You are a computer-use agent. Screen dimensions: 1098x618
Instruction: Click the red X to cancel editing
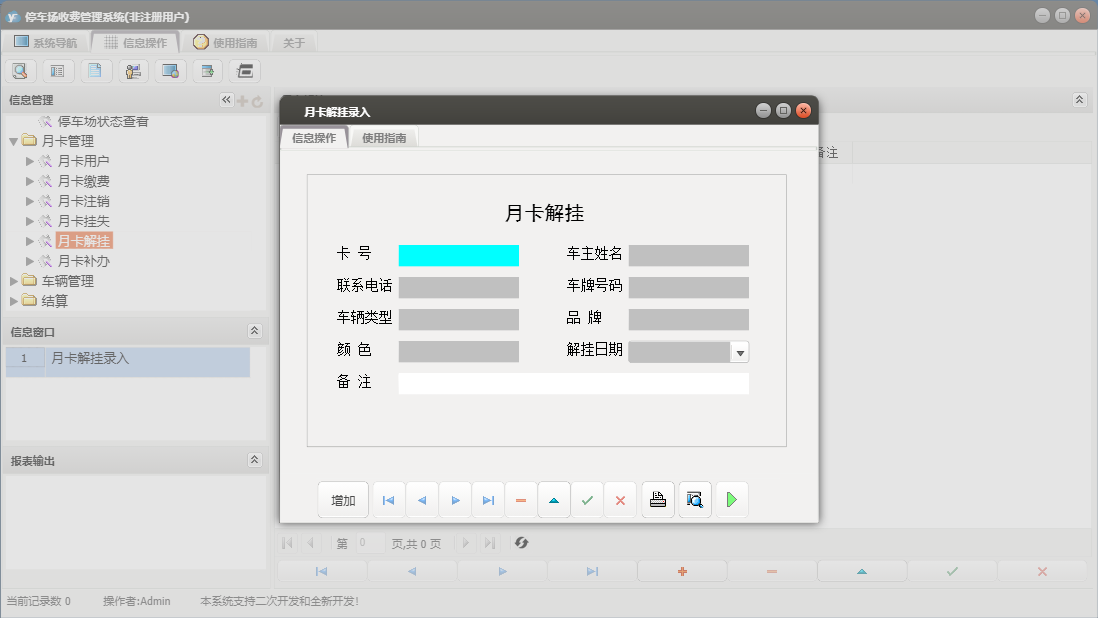pos(620,499)
